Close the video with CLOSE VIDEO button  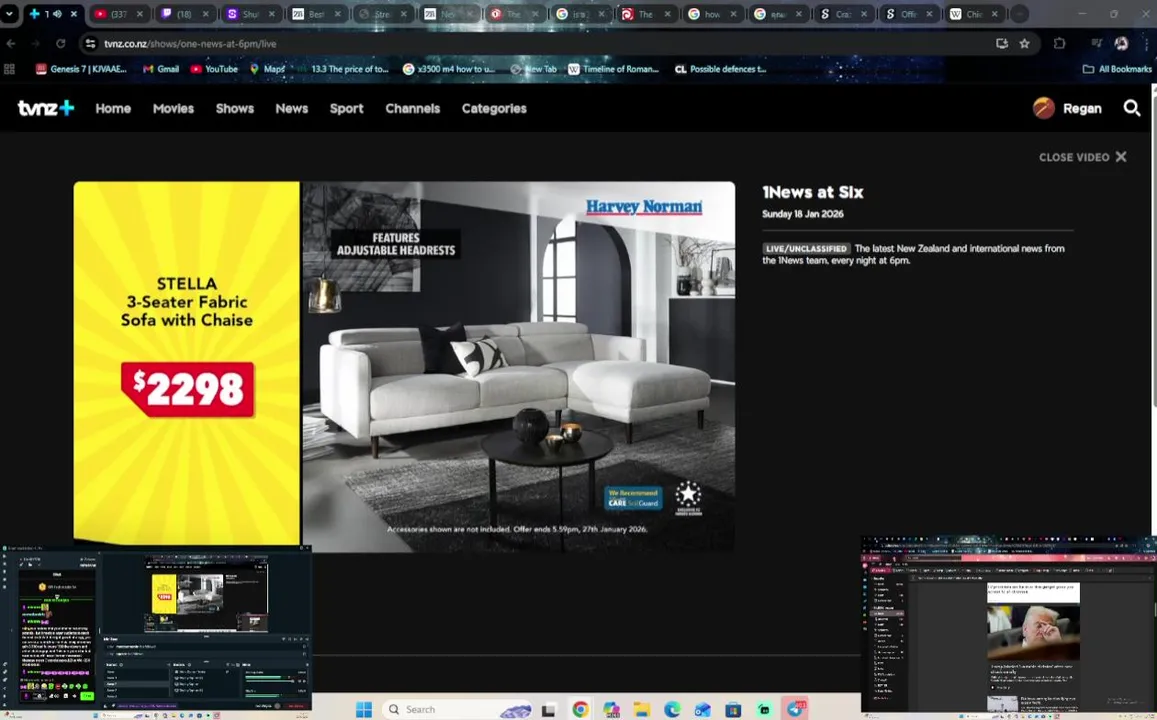click(x=1082, y=157)
